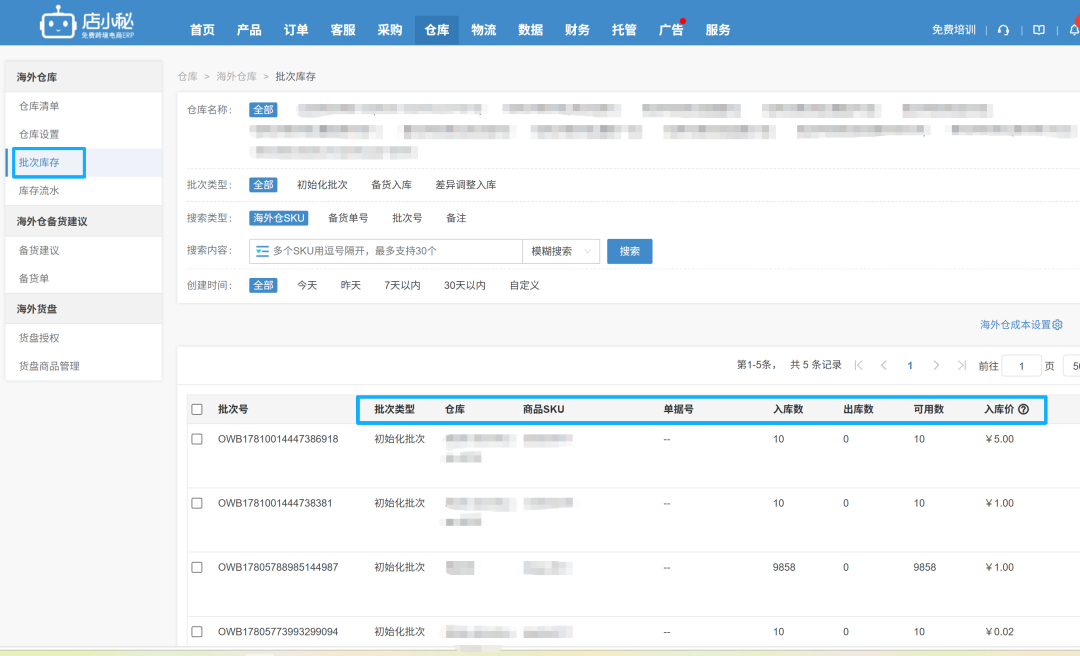Set search type to 备货单号

pos(348,218)
